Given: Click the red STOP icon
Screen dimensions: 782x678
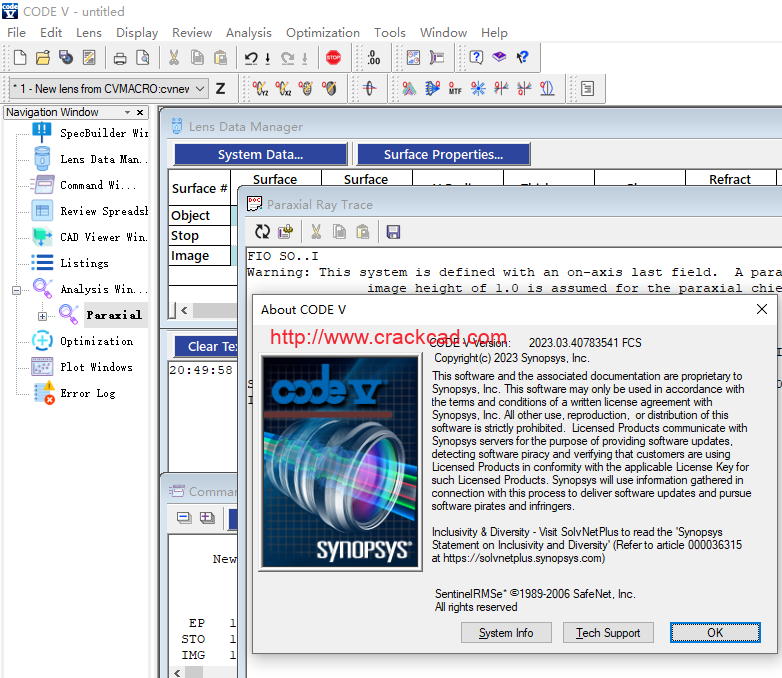Looking at the screenshot, I should 333,58.
